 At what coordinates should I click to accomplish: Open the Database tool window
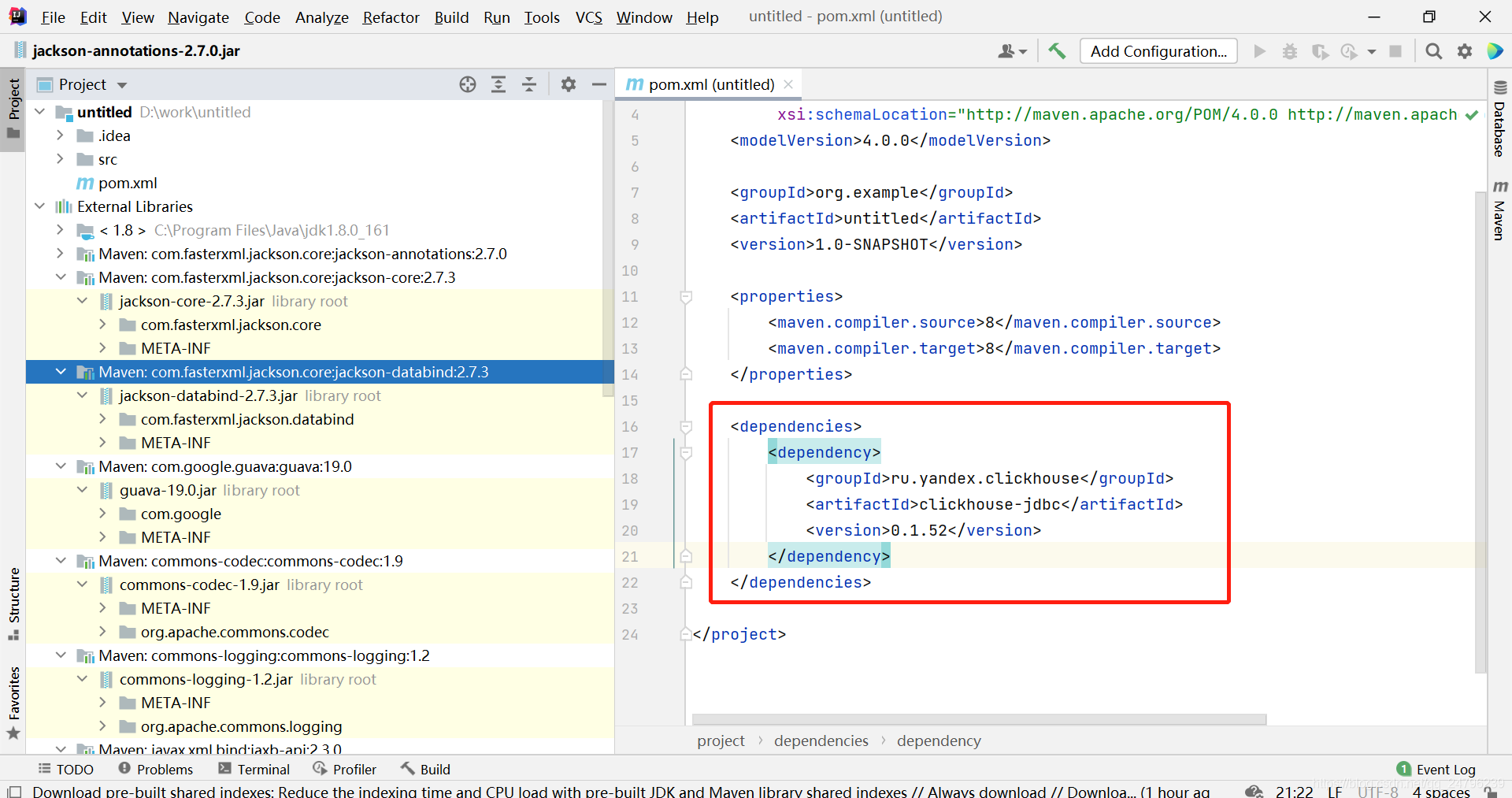coord(1499,119)
